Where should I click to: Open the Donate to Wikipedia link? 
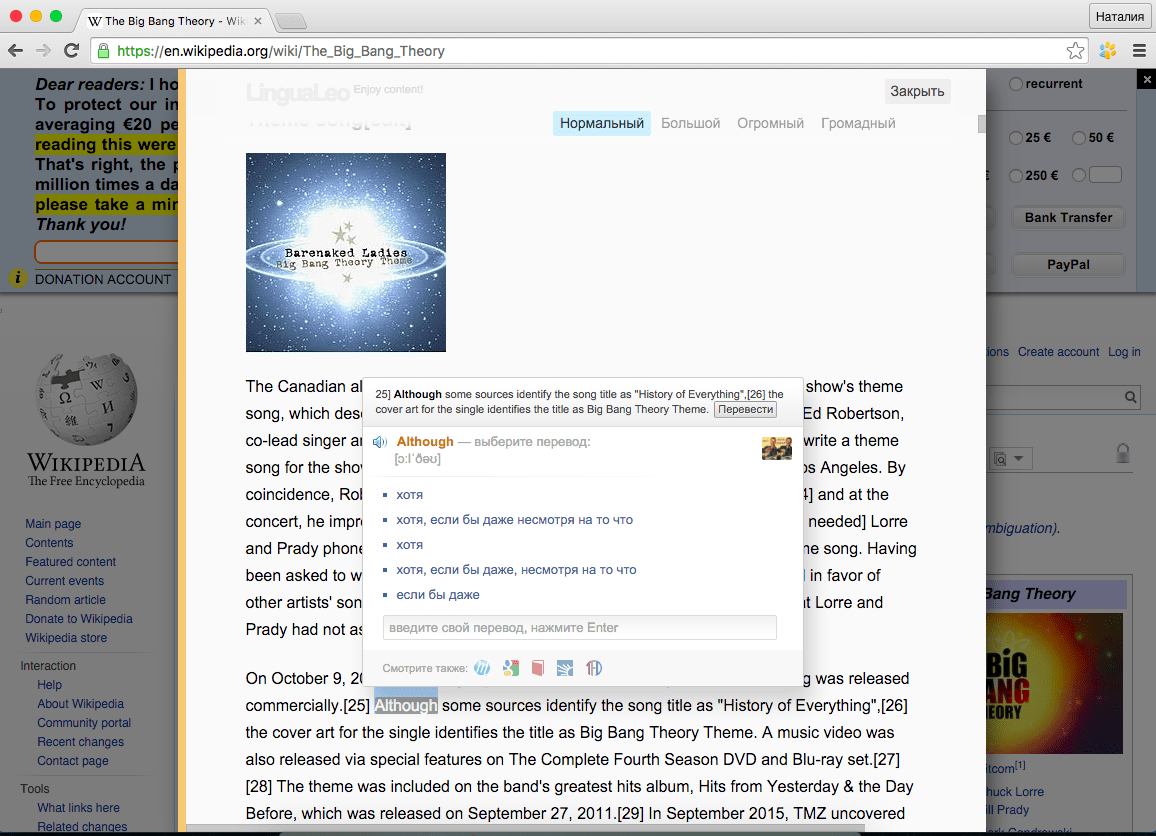(79, 619)
